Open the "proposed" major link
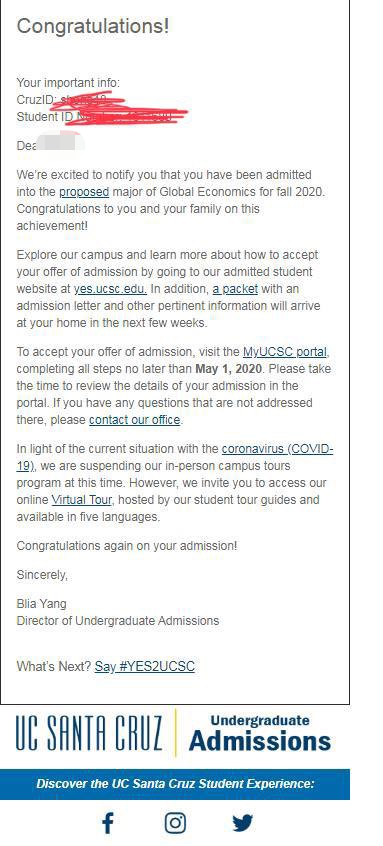The image size is (383, 846). (84, 192)
